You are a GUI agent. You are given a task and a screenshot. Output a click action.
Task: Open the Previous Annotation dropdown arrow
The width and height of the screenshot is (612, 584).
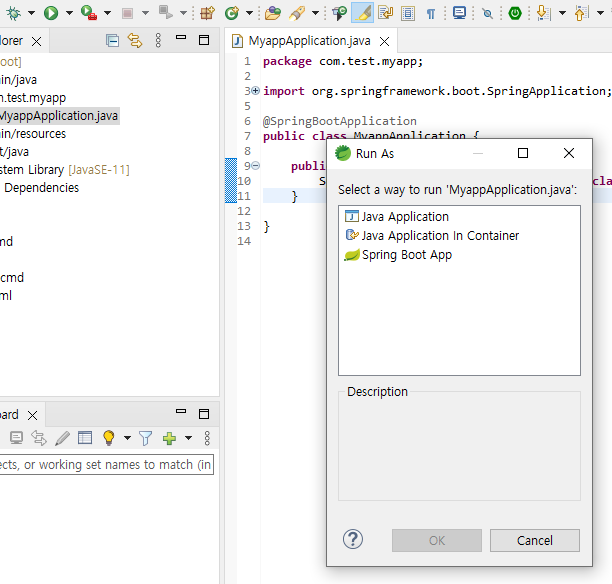(600, 13)
